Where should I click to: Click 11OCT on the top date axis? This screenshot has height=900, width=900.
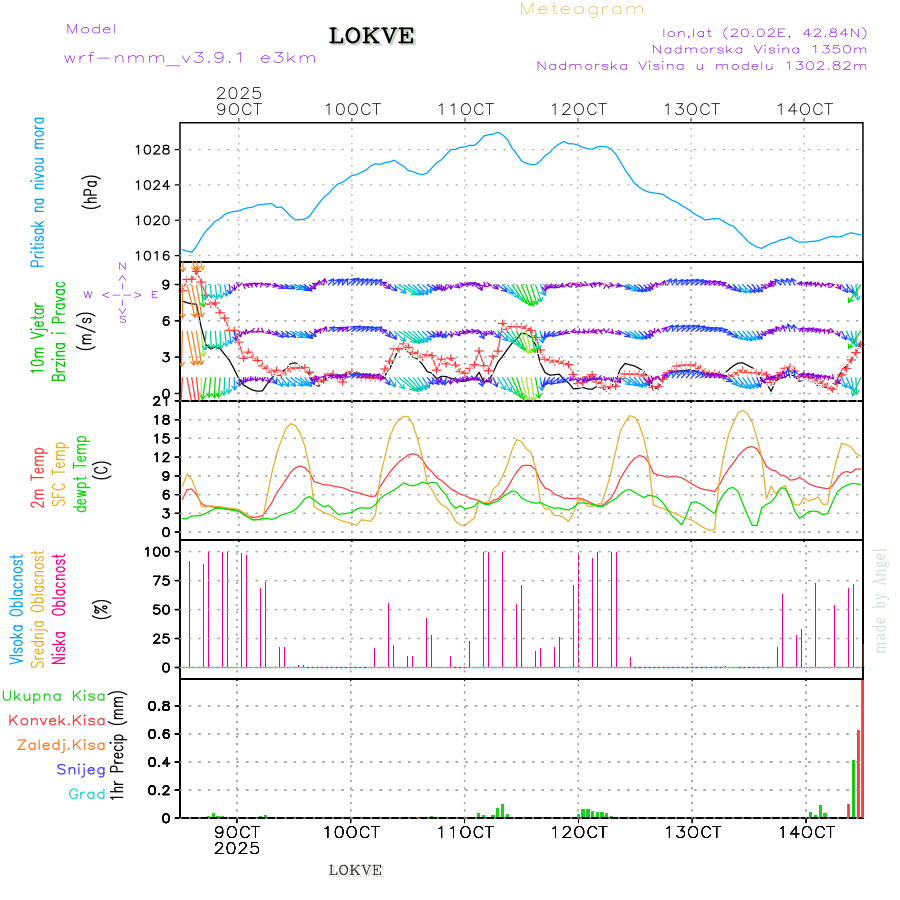point(467,109)
